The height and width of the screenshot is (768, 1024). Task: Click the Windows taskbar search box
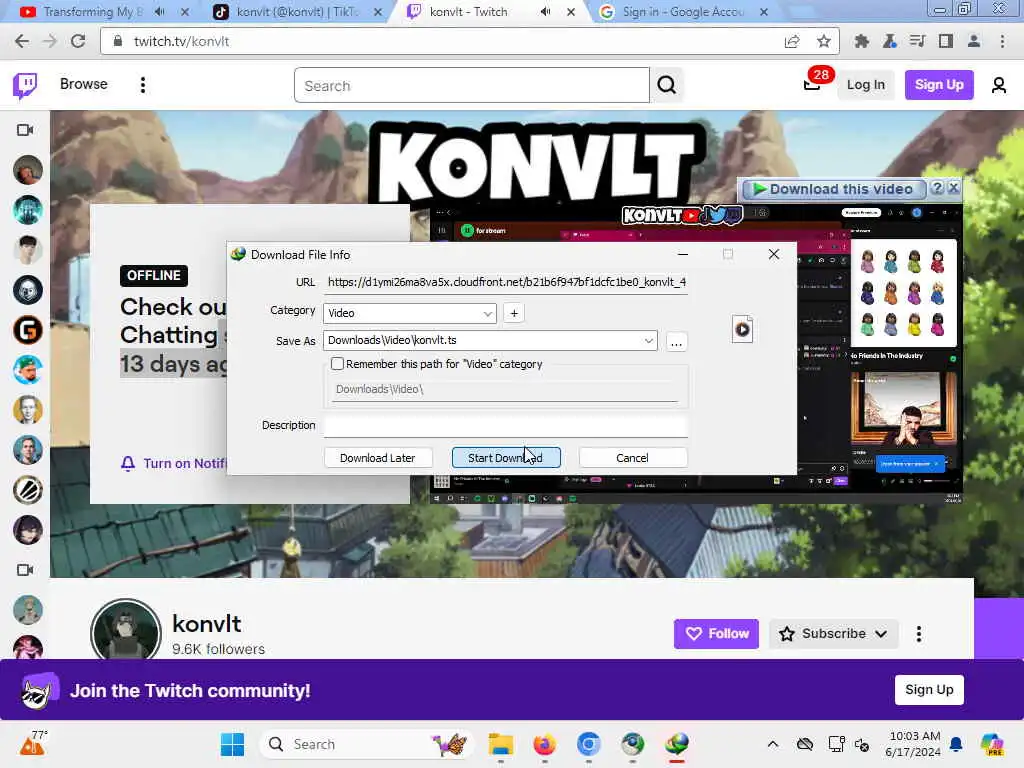pyautogui.click(x=366, y=744)
